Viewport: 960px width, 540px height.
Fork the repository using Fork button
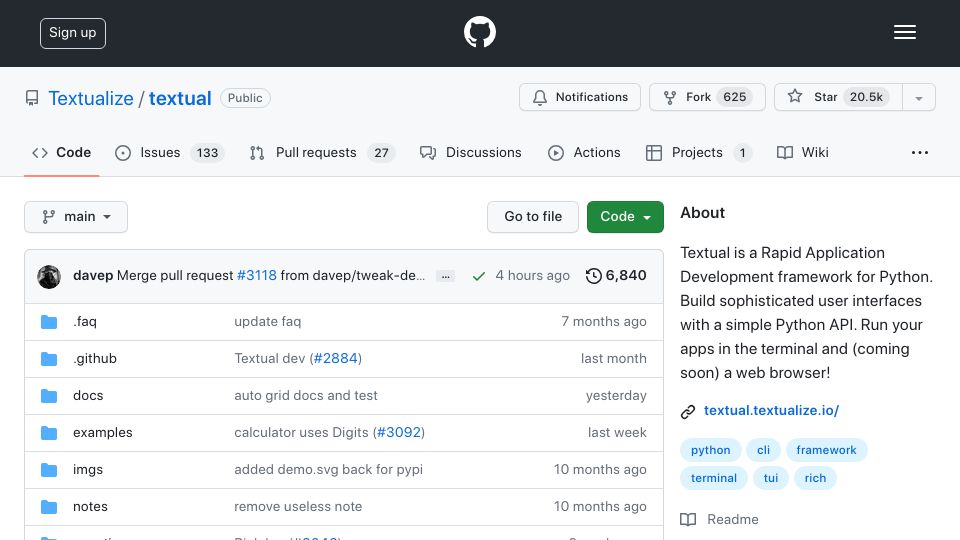707,97
